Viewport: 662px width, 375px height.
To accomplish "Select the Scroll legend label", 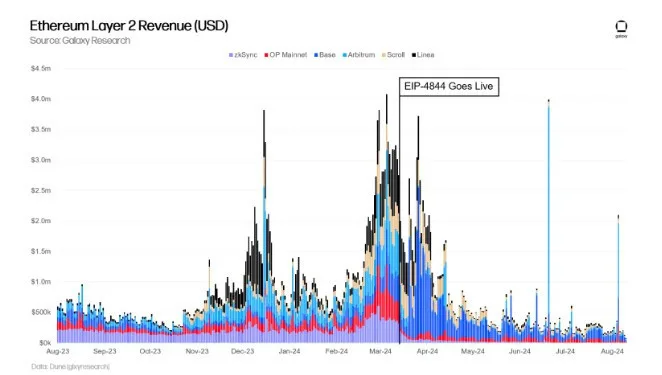I will [396, 55].
